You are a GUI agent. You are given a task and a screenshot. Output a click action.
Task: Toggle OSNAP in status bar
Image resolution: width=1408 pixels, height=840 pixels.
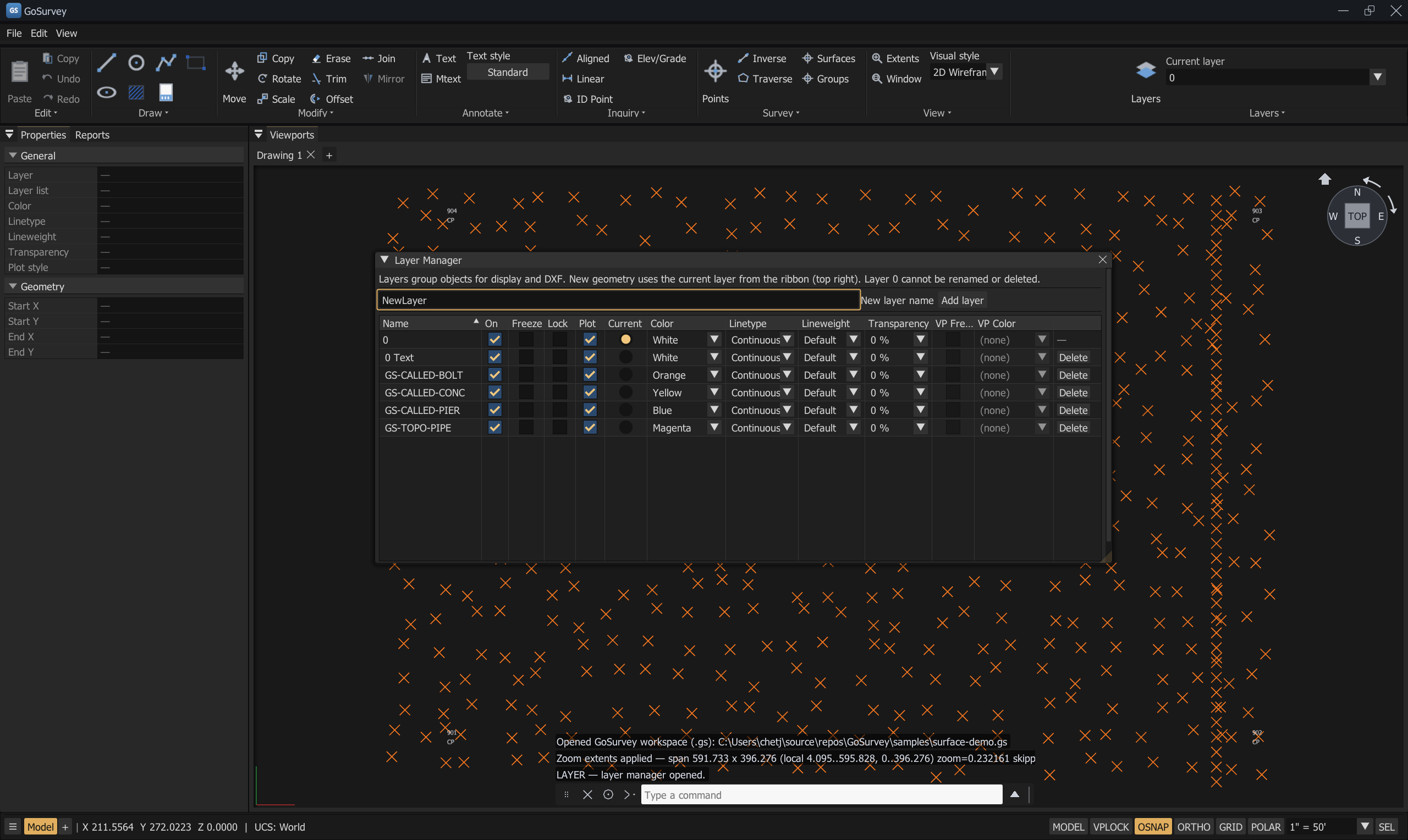[x=1152, y=826]
